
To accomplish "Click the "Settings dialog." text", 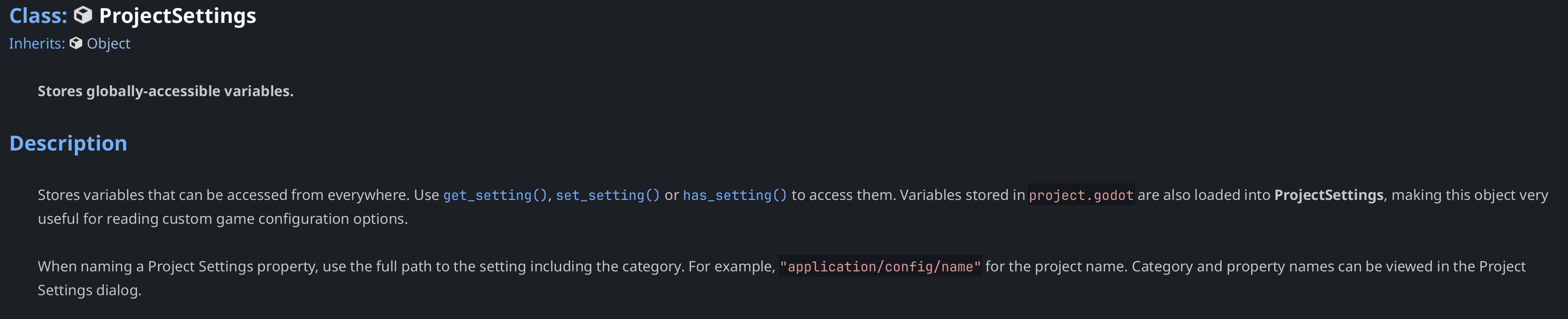I will point(89,290).
